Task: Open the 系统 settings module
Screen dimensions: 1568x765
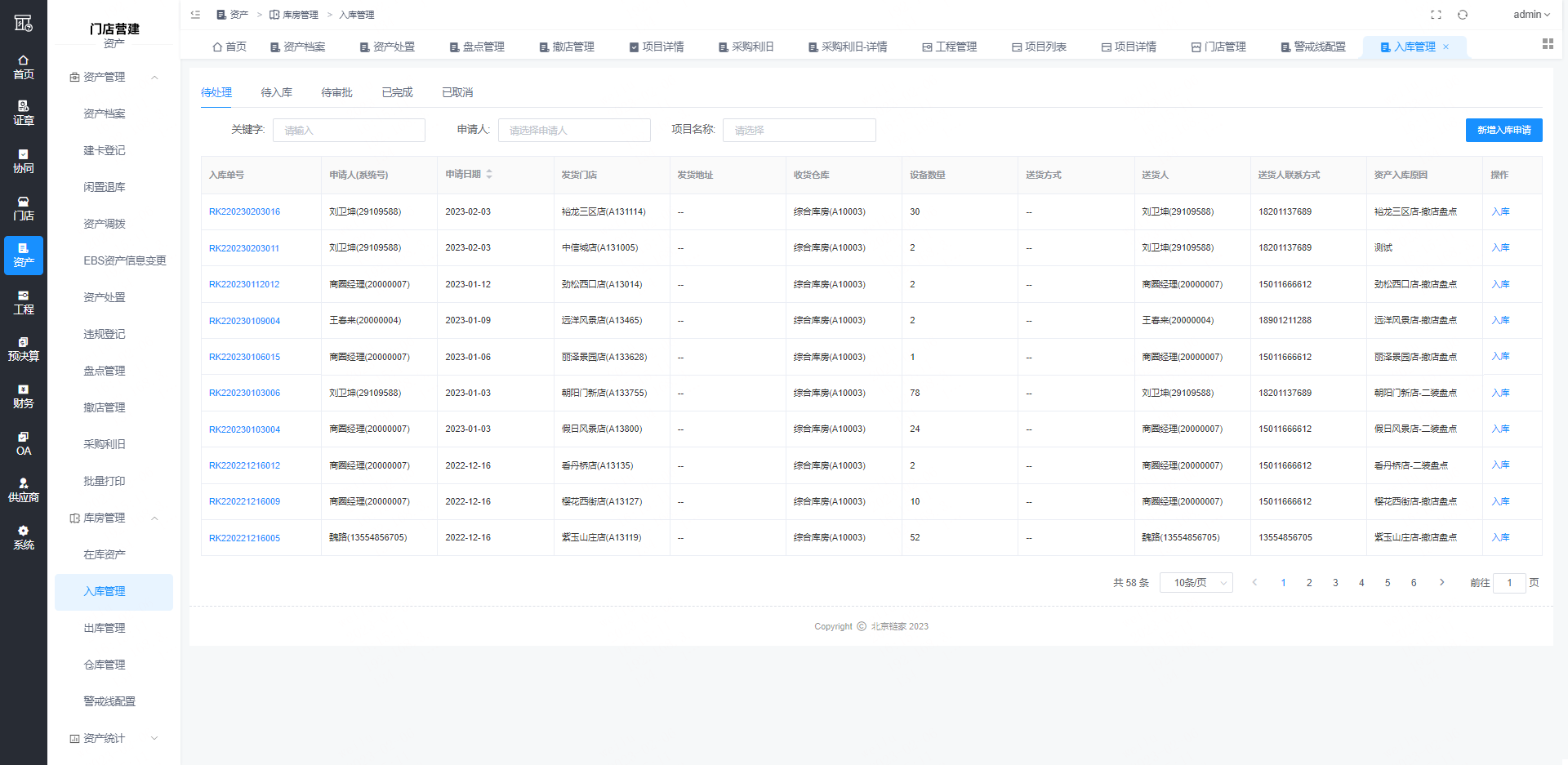Action: pos(24,537)
